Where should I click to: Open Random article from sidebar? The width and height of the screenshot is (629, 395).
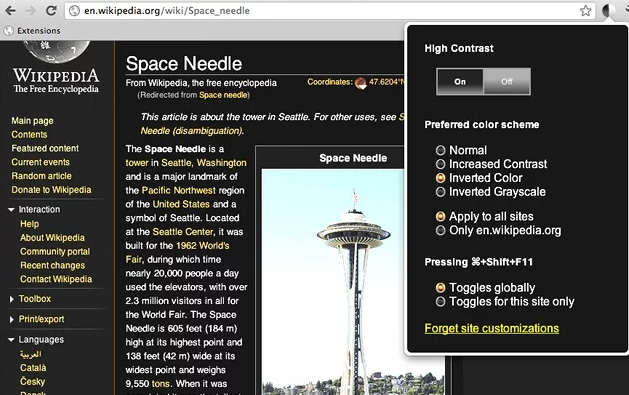[41, 176]
